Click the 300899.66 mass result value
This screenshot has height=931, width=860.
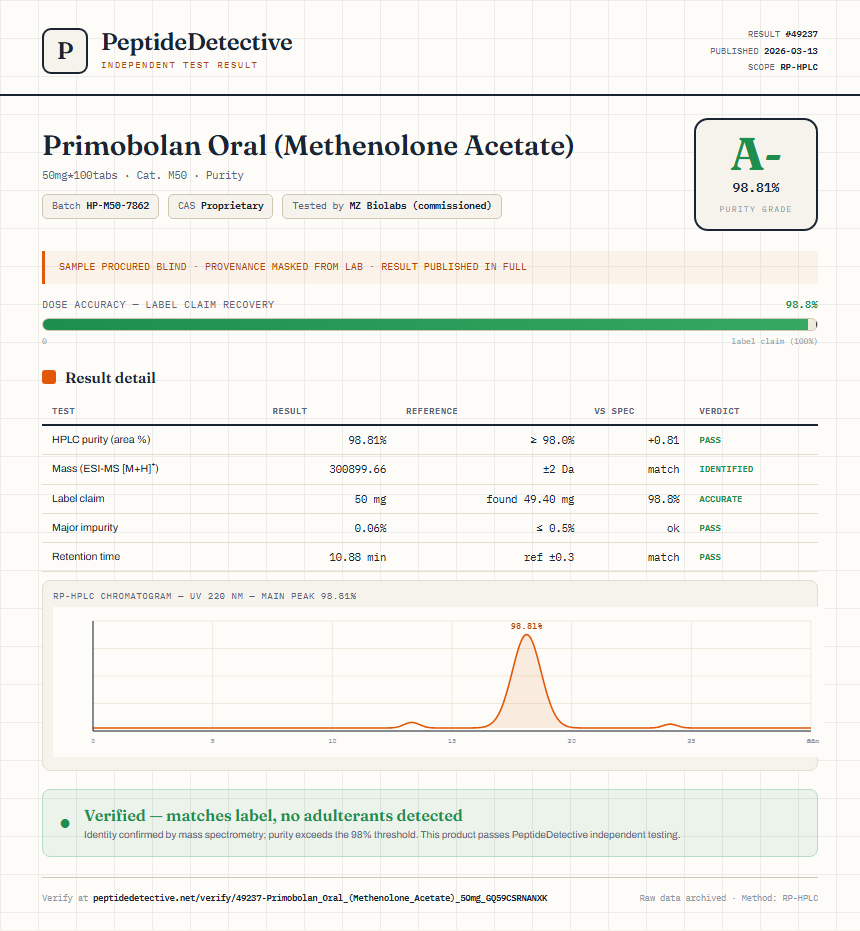point(358,469)
